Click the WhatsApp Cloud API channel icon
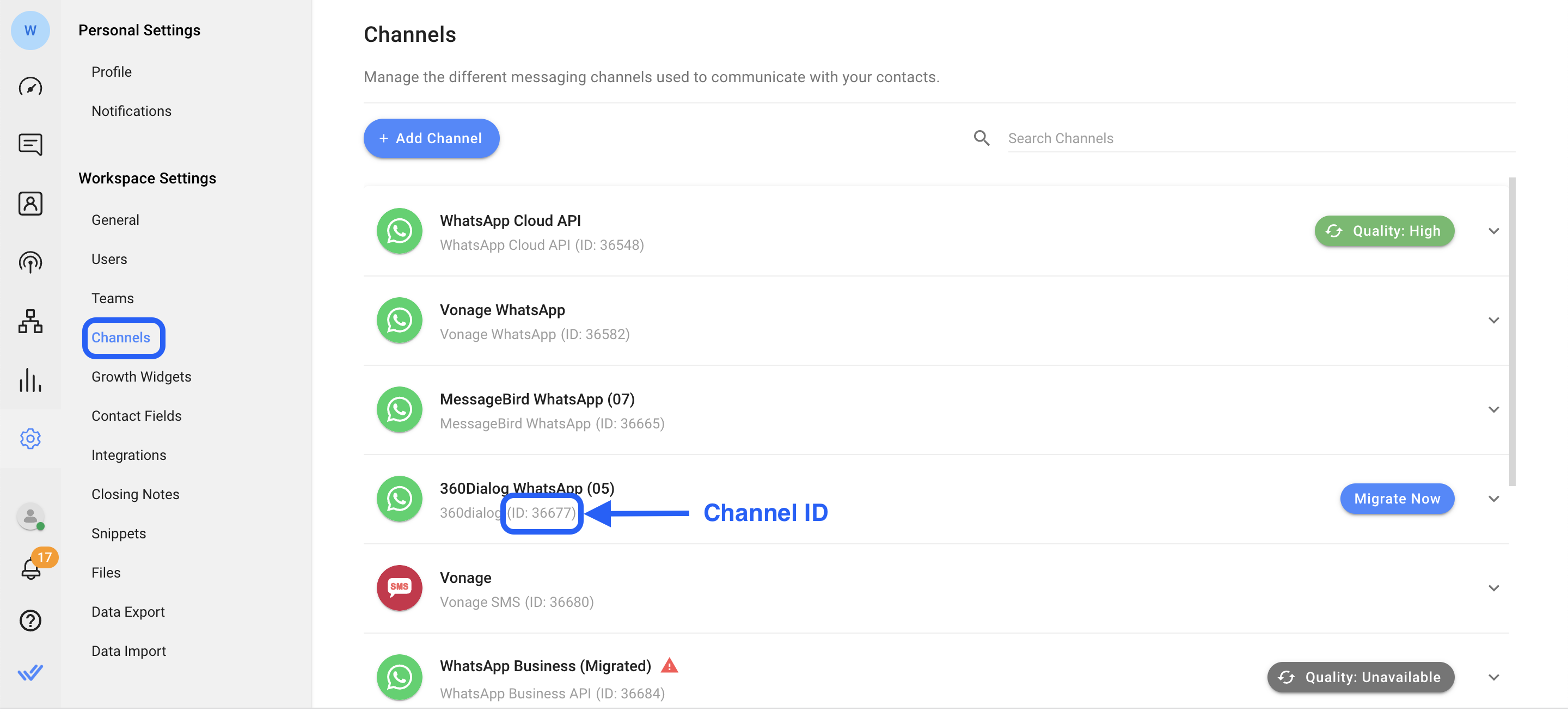This screenshot has width=1568, height=712. pos(400,232)
